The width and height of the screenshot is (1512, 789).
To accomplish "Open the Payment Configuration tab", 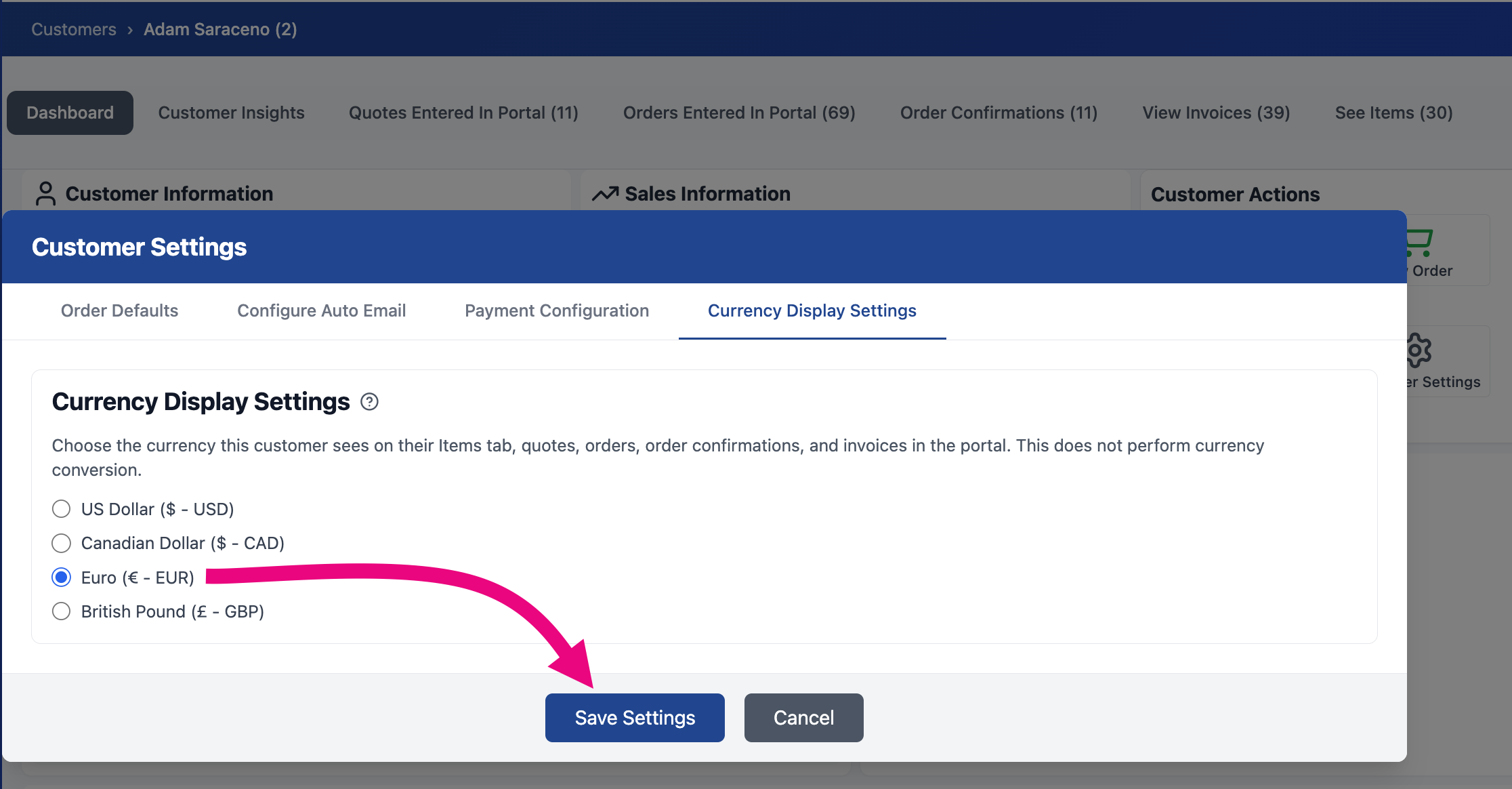I will [557, 310].
